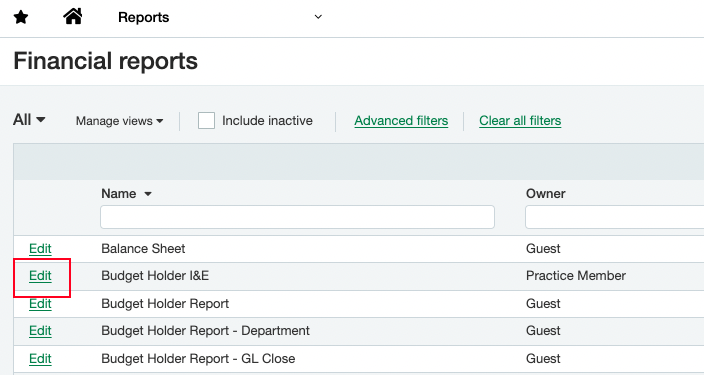Screen dimensions: 704x375
Task: Focus the Owner filter input field
Action: 615,217
